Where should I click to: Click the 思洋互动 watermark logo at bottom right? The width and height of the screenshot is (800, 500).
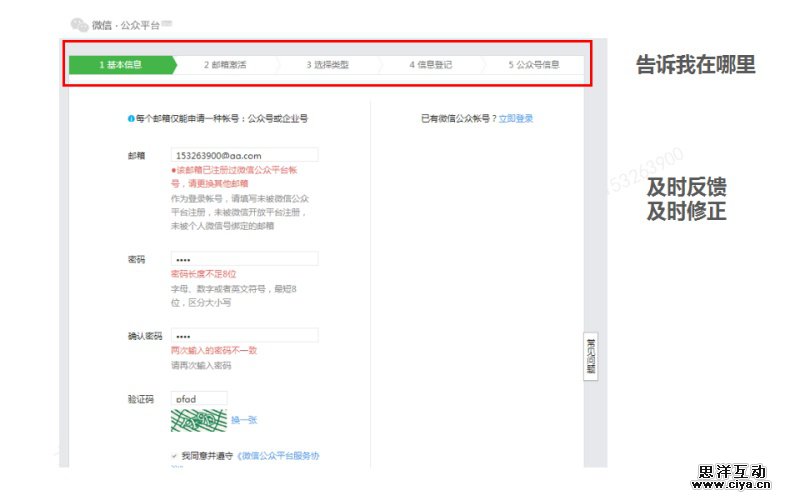(x=732, y=477)
